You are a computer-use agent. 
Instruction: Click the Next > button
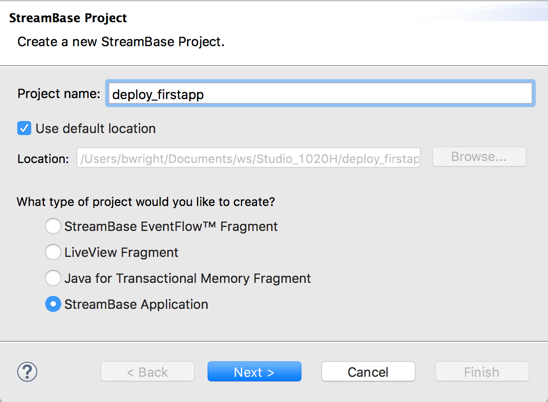click(254, 372)
